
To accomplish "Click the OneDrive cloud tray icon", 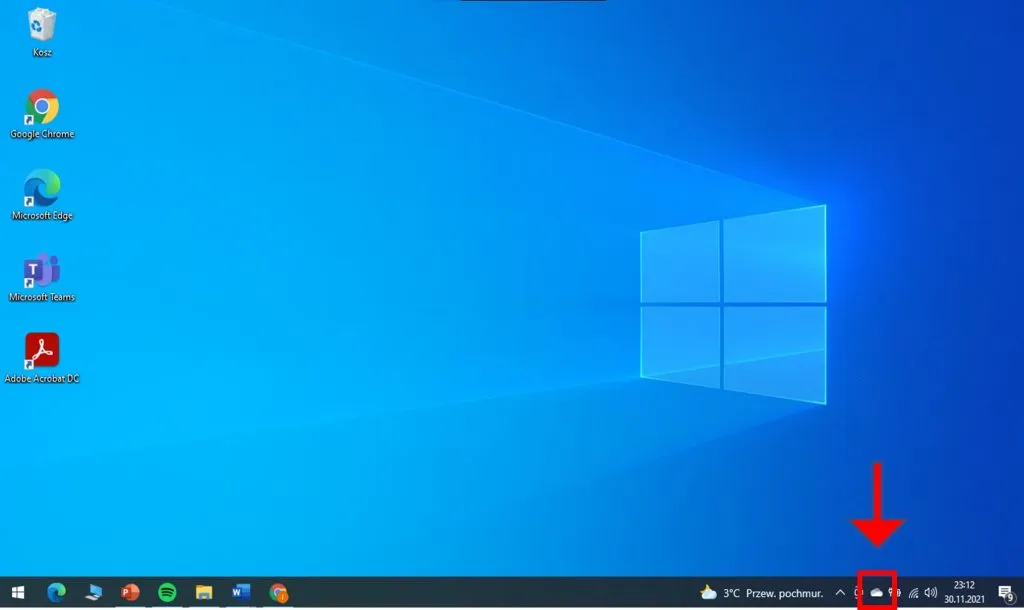I will point(876,592).
